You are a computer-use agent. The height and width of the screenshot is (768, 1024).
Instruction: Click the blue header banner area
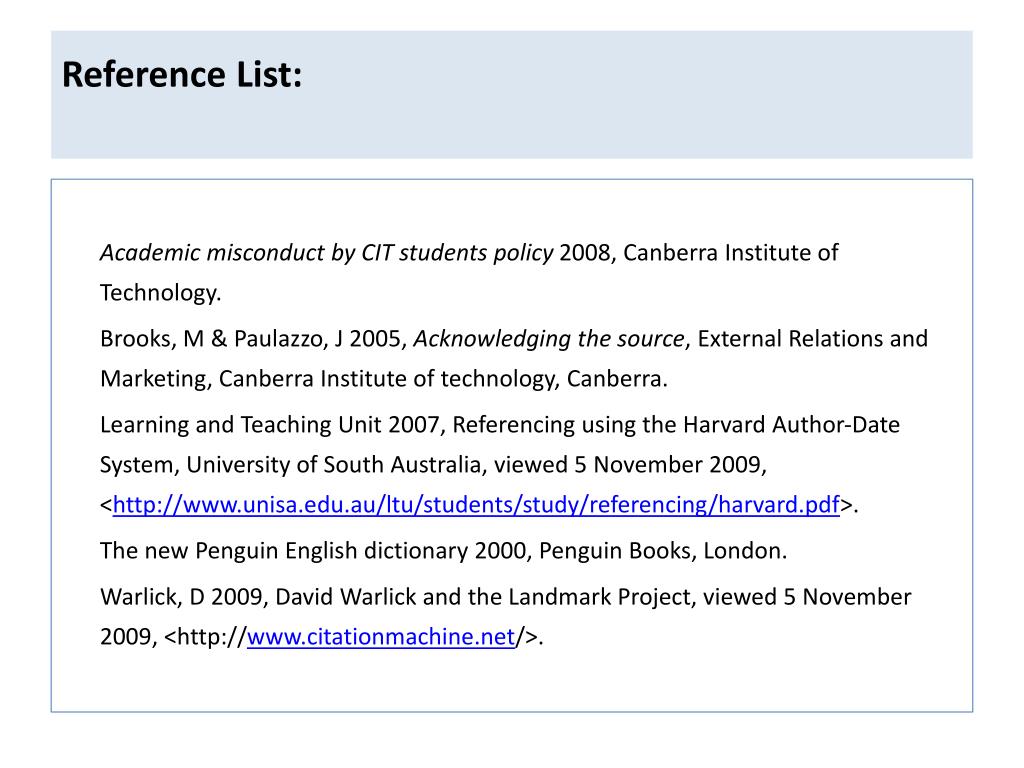point(512,95)
